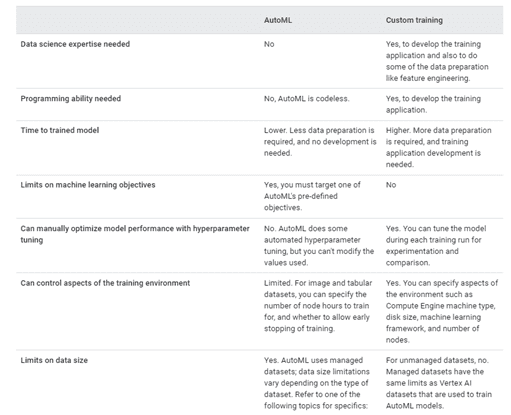
Task: Select the 'Data science expertise needed' row label
Action: 75,44
